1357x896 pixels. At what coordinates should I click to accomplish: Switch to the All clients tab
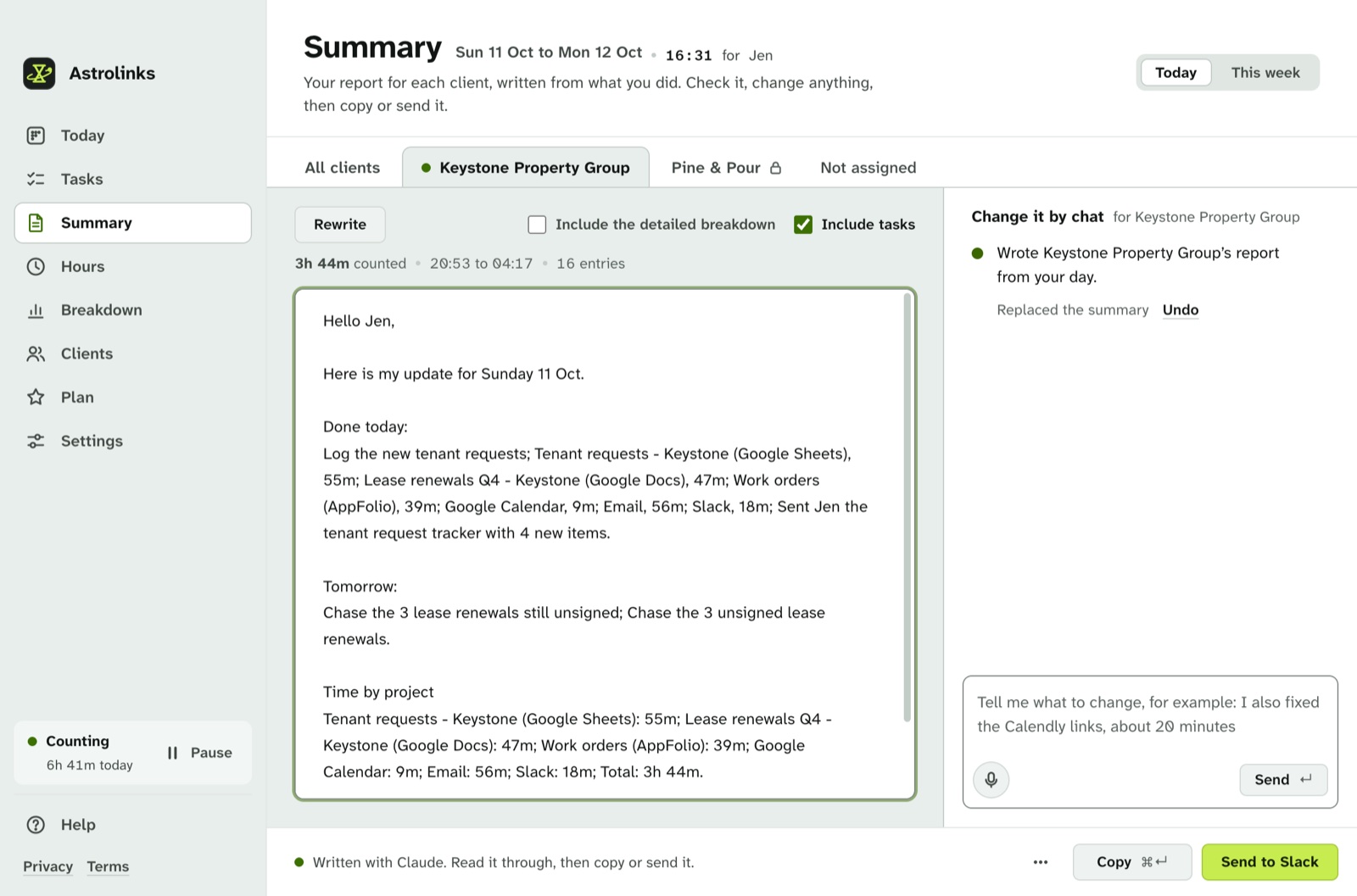[x=343, y=168]
